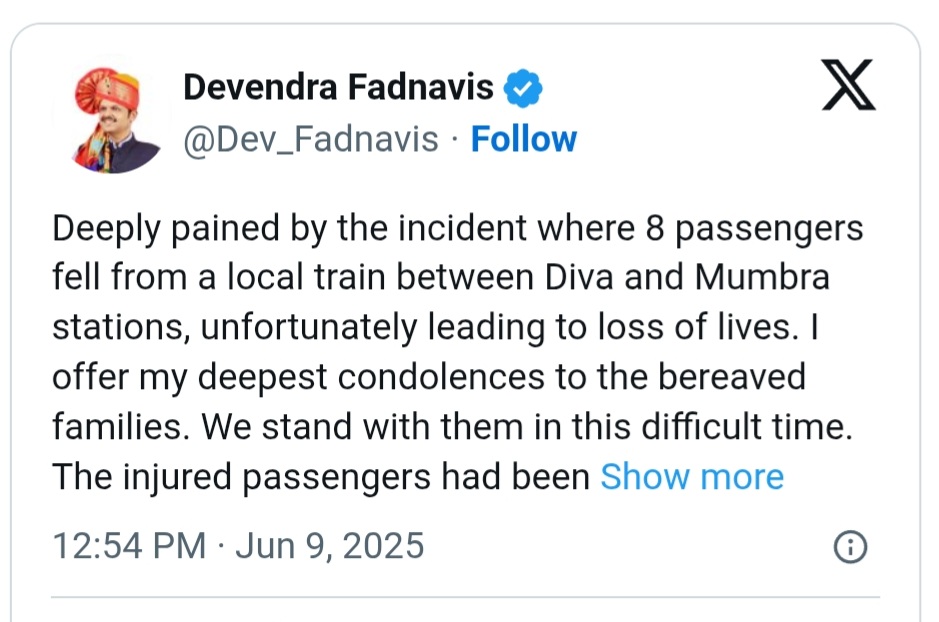This screenshot has width=939, height=622.
Task: Expand the tweet with Show more
Action: [x=691, y=477]
